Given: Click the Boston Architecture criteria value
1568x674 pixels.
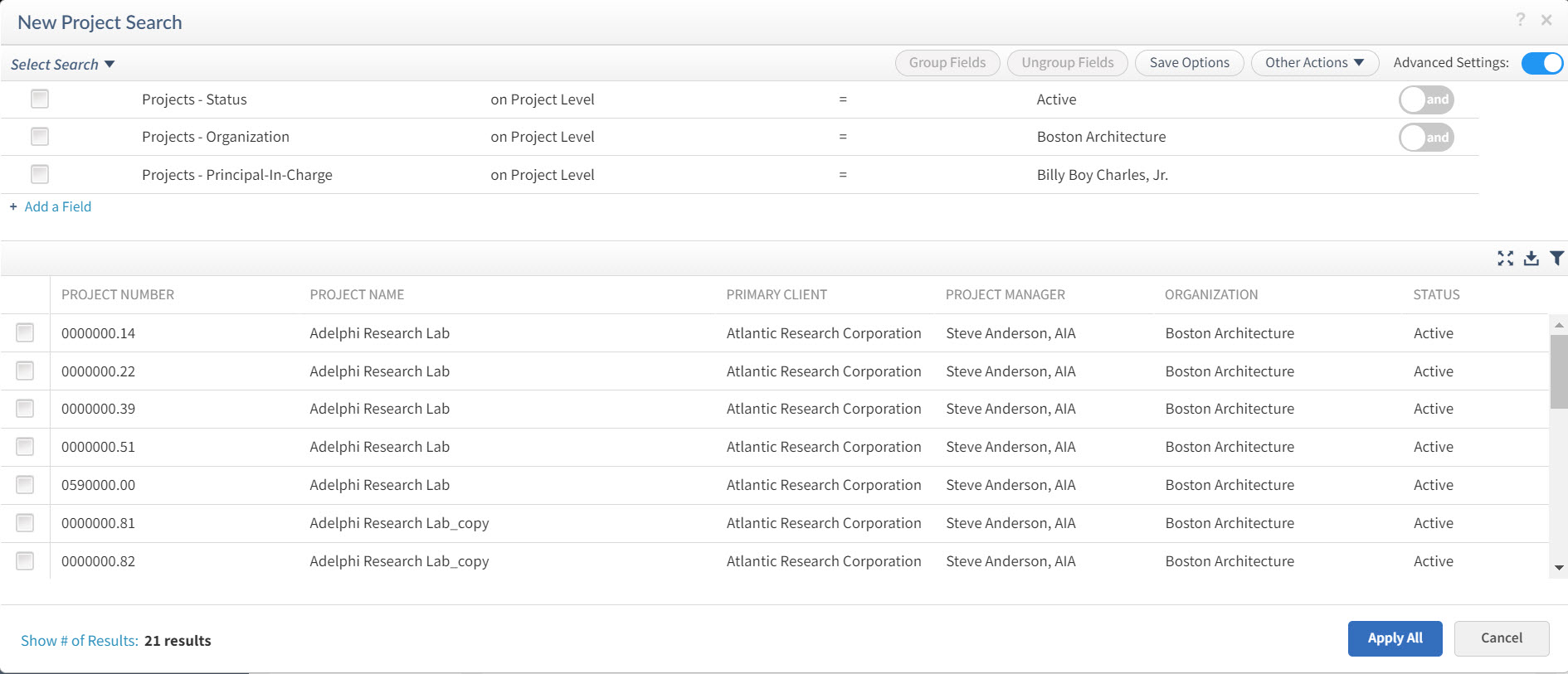Looking at the screenshot, I should (1101, 137).
